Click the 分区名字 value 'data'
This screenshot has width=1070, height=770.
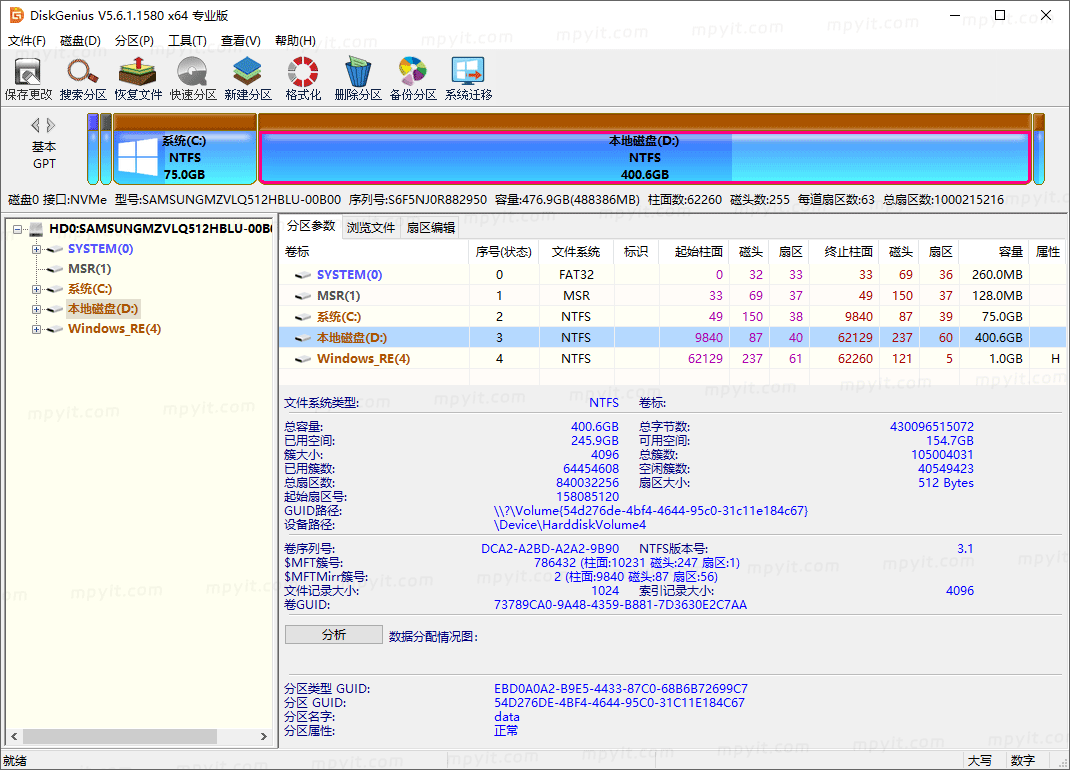tap(506, 717)
